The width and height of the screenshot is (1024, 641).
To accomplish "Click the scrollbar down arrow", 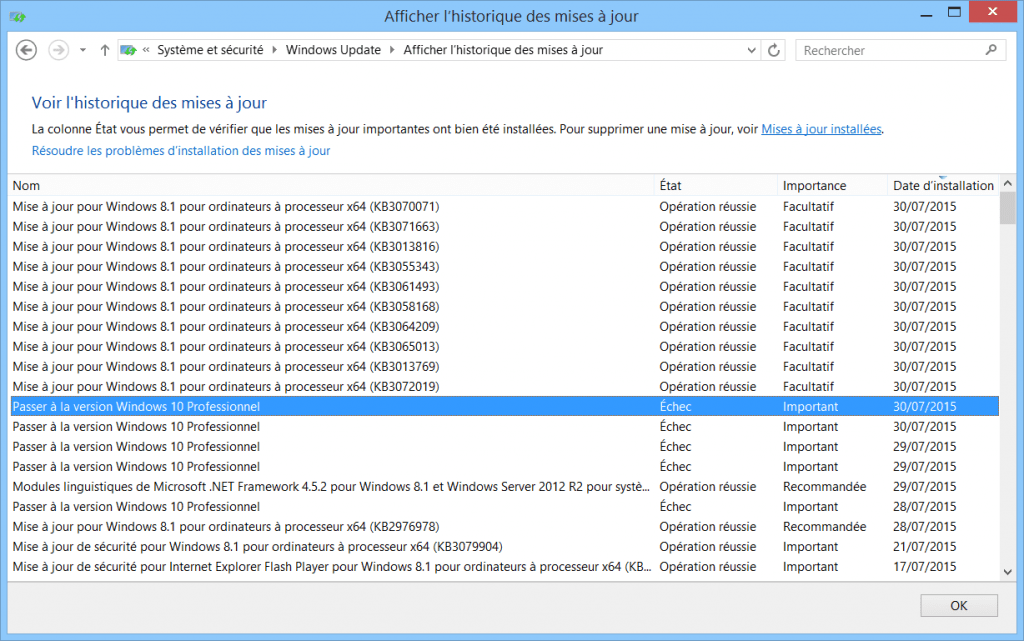I will click(1008, 572).
